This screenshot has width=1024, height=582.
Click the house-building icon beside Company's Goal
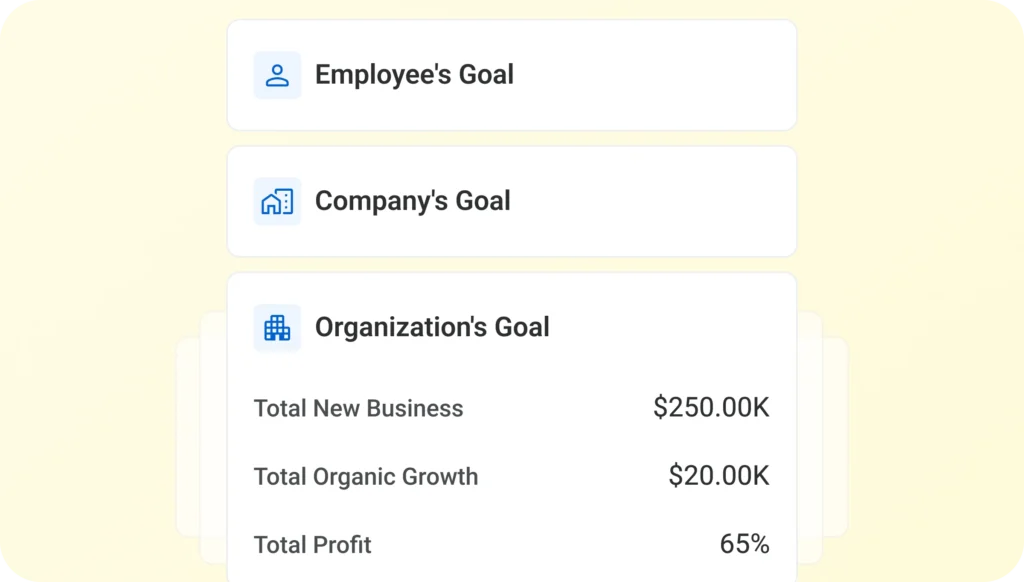click(277, 201)
